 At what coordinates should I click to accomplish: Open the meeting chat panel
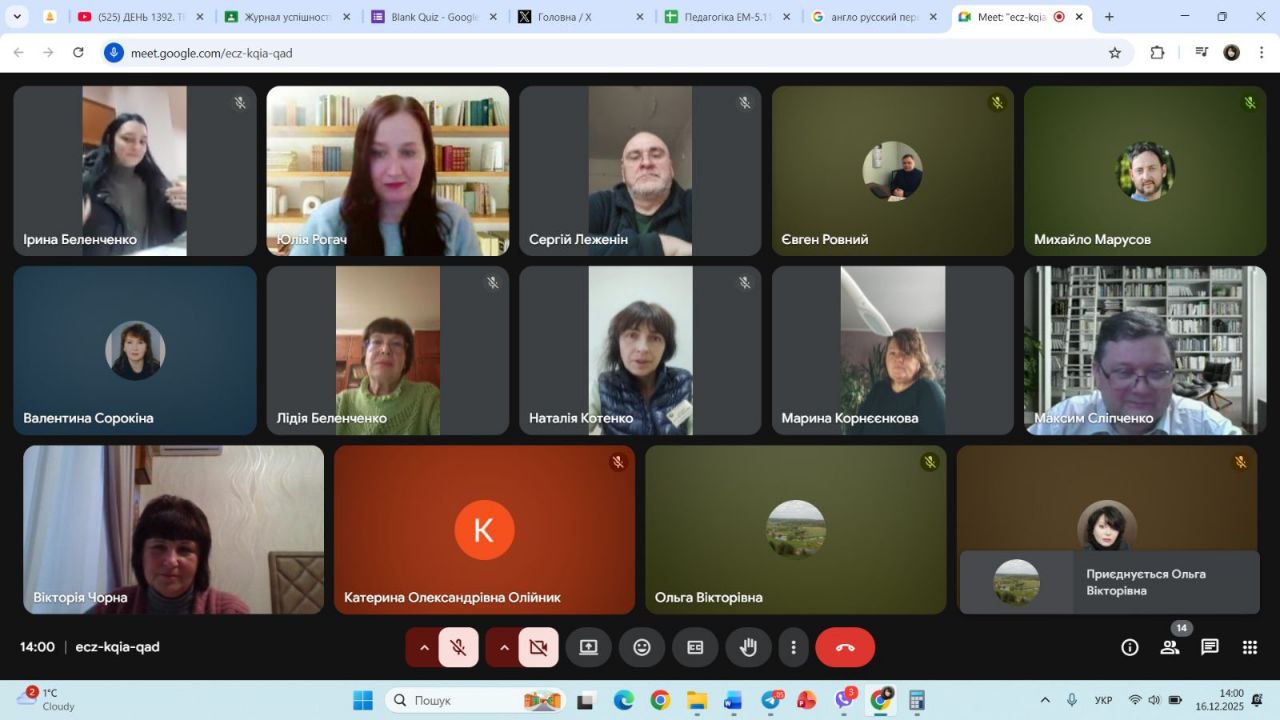[1210, 647]
